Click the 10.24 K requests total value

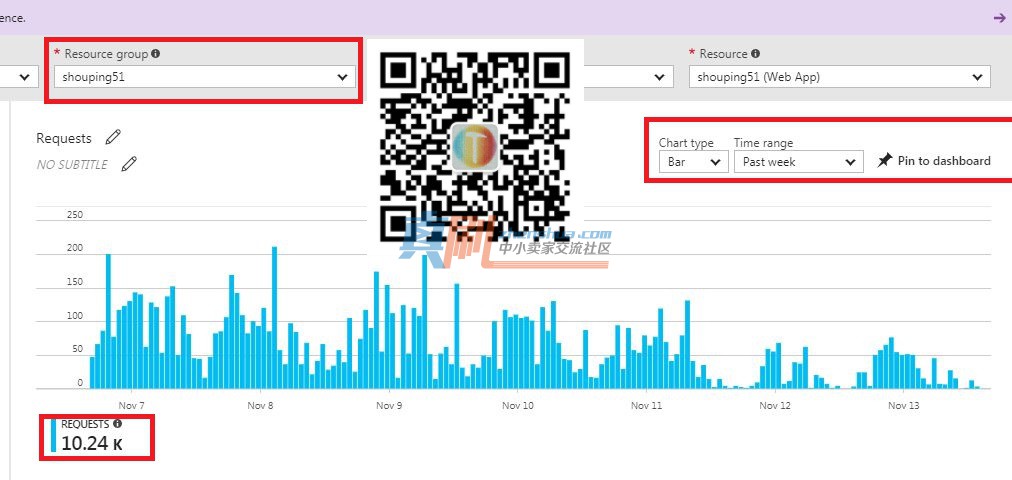click(x=92, y=443)
